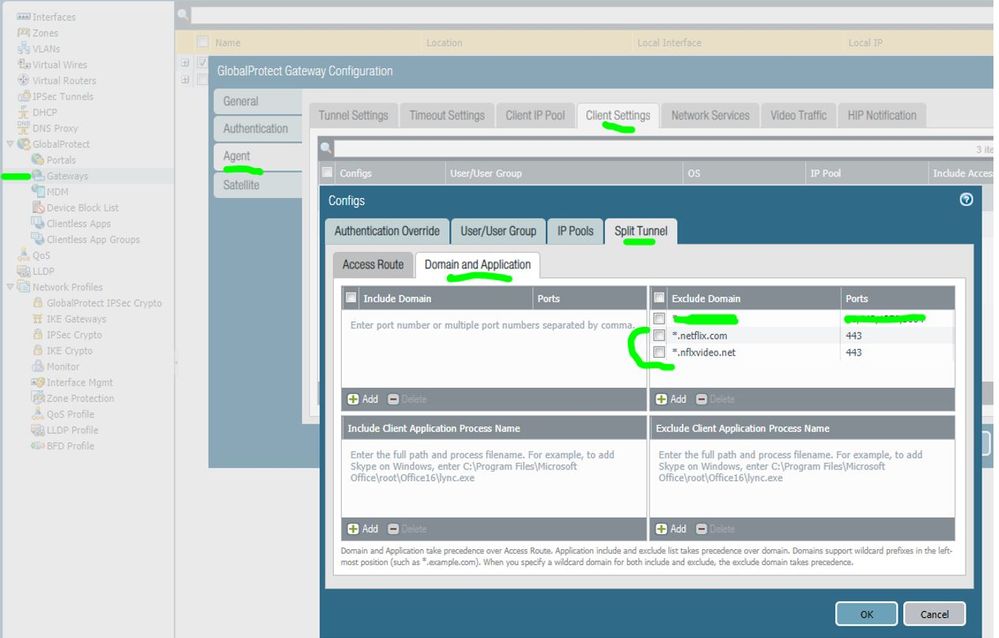The width and height of the screenshot is (999, 638).
Task: Click the Virtual Routers icon
Action: (24, 80)
